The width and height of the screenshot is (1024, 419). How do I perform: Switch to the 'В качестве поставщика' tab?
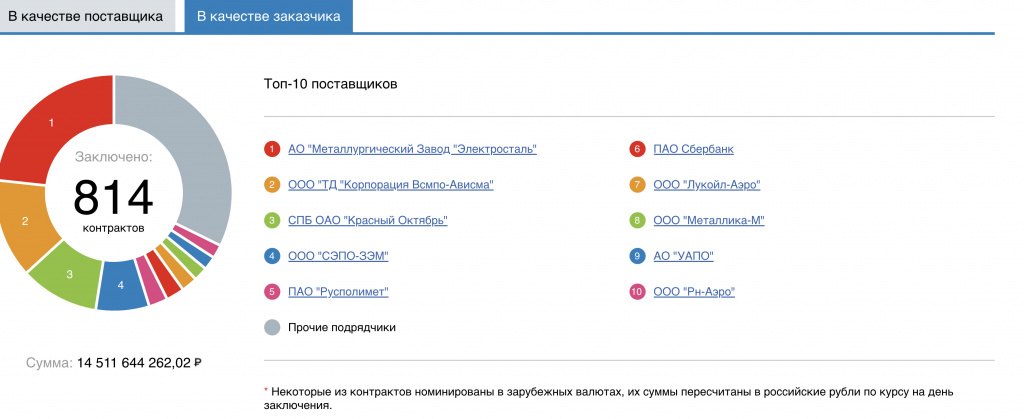(86, 16)
